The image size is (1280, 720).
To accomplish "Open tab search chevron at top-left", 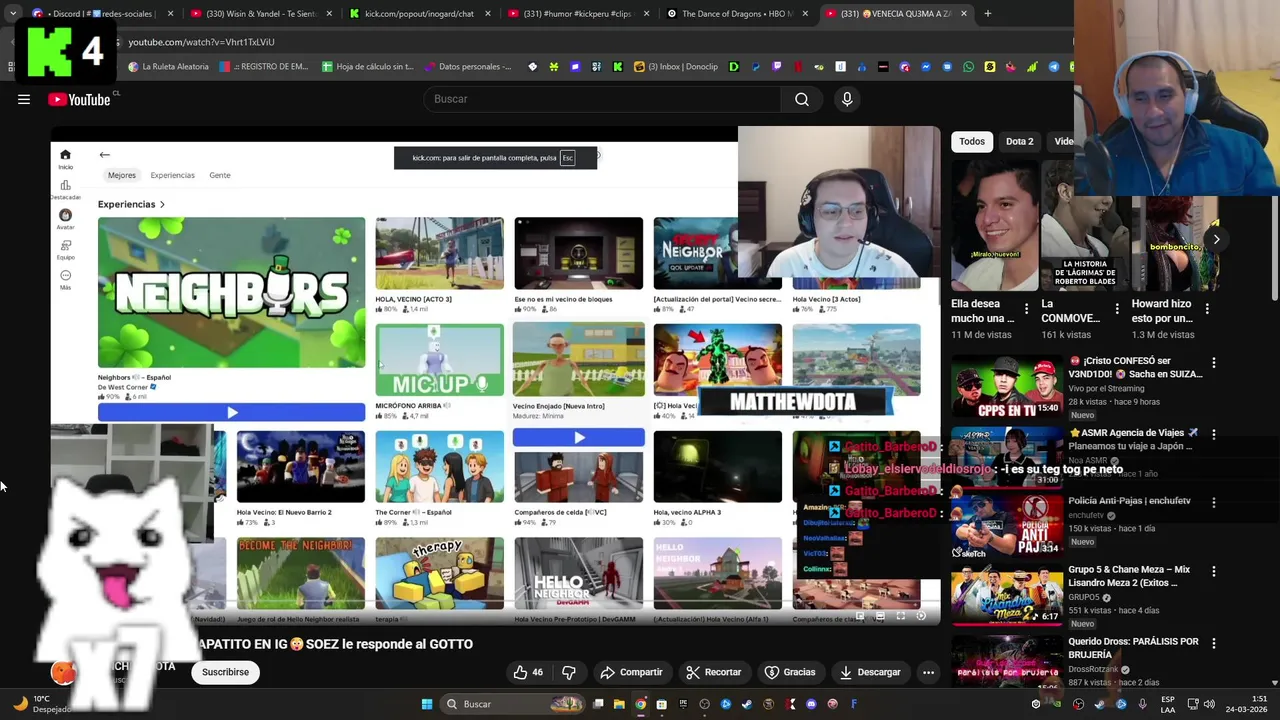I will [12, 14].
